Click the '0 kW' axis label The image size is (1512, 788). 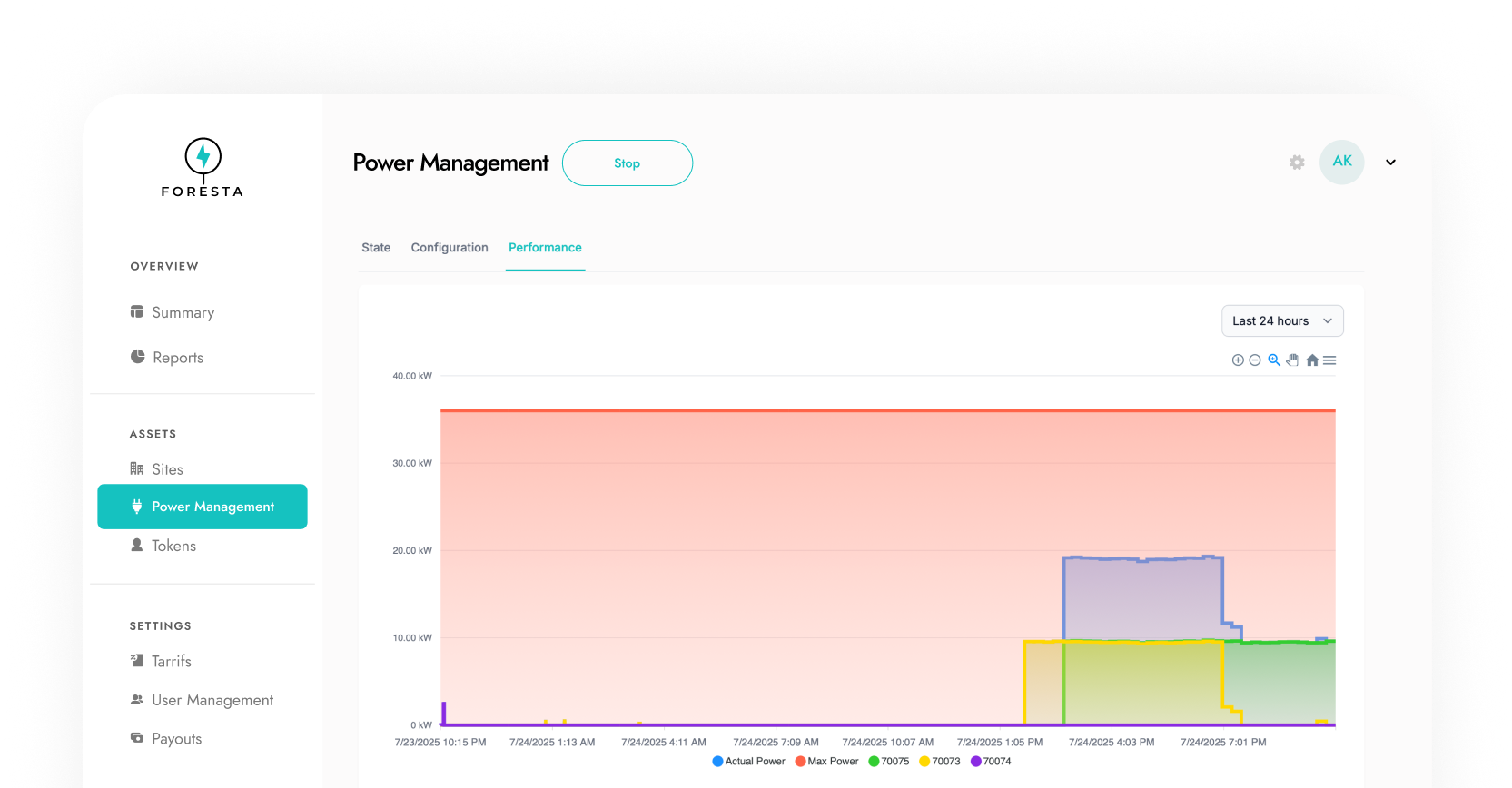coord(421,725)
